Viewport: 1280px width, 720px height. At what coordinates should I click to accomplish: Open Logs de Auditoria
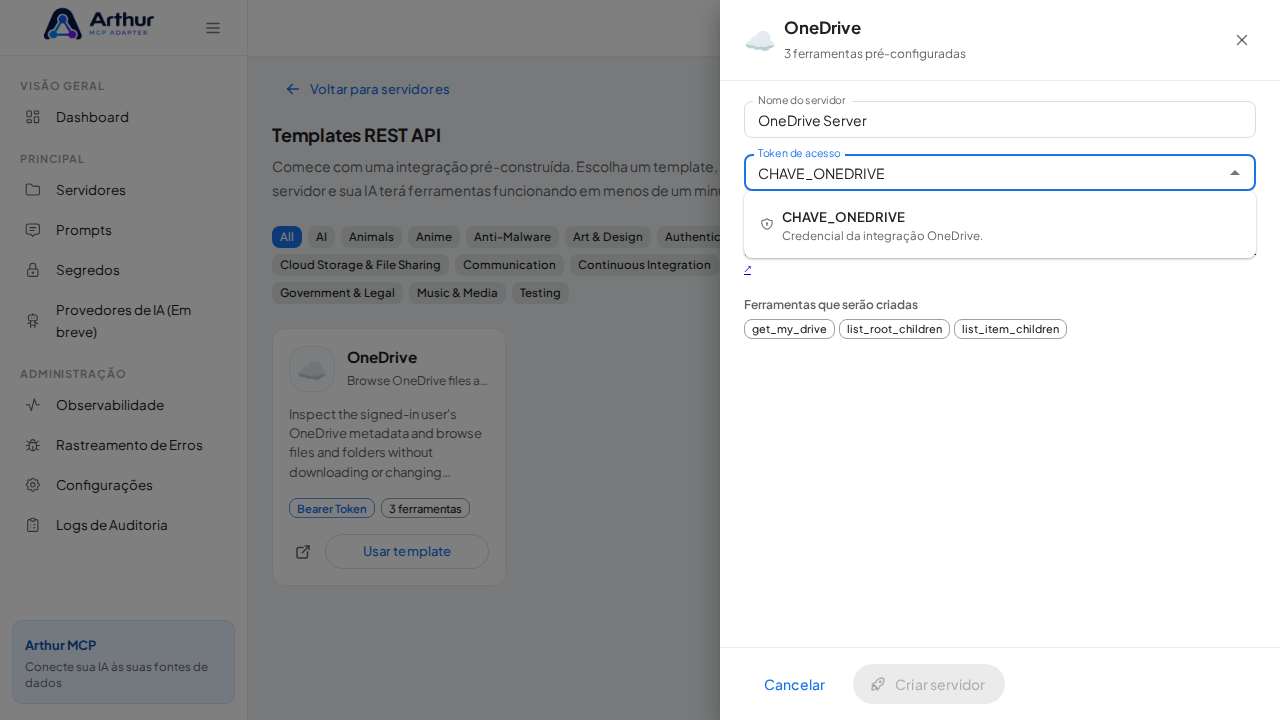(x=124, y=525)
